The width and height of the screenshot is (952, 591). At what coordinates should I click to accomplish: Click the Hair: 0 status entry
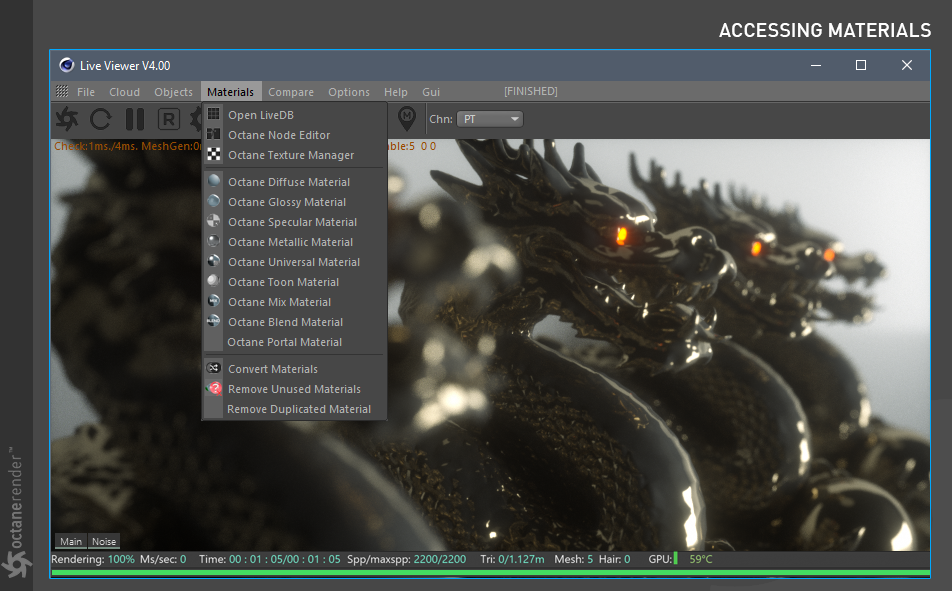[x=614, y=559]
